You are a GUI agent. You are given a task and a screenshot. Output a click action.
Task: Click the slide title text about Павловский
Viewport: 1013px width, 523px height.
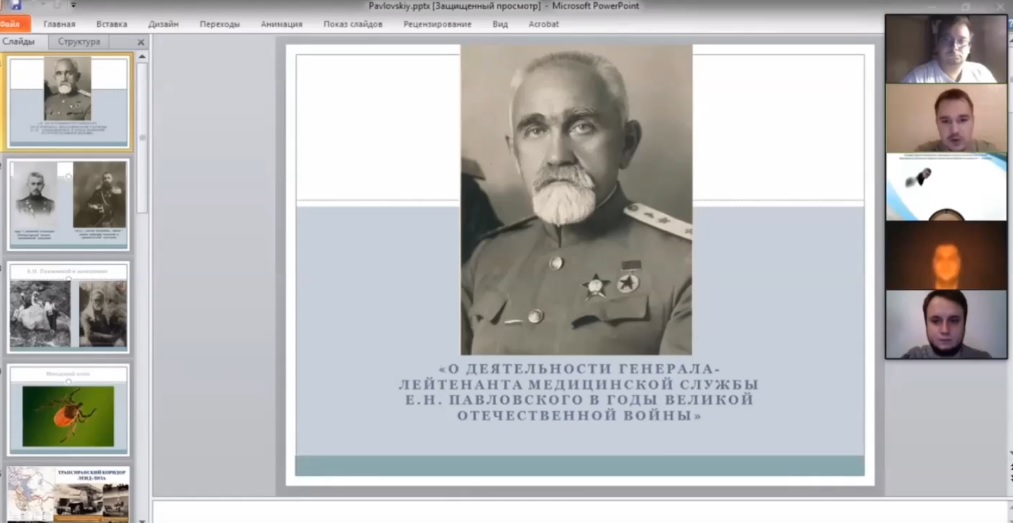click(579, 392)
